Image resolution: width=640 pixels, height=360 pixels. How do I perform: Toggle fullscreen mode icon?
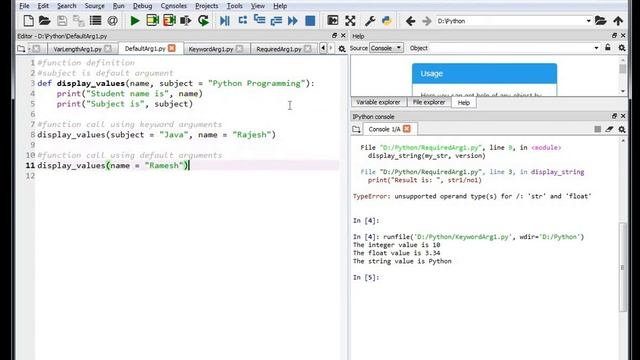[350, 21]
